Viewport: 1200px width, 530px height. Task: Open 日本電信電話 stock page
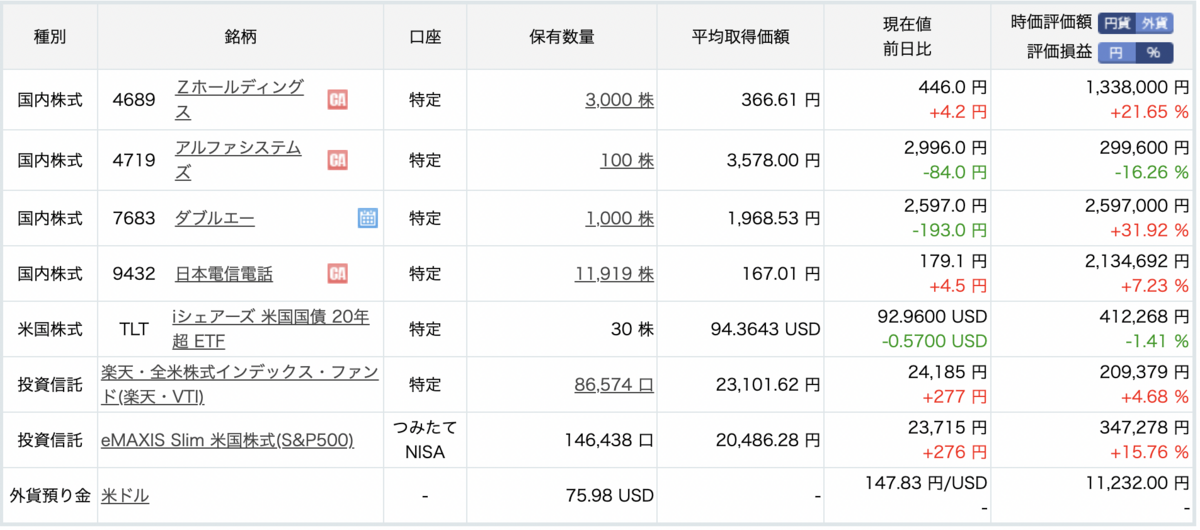click(x=224, y=274)
